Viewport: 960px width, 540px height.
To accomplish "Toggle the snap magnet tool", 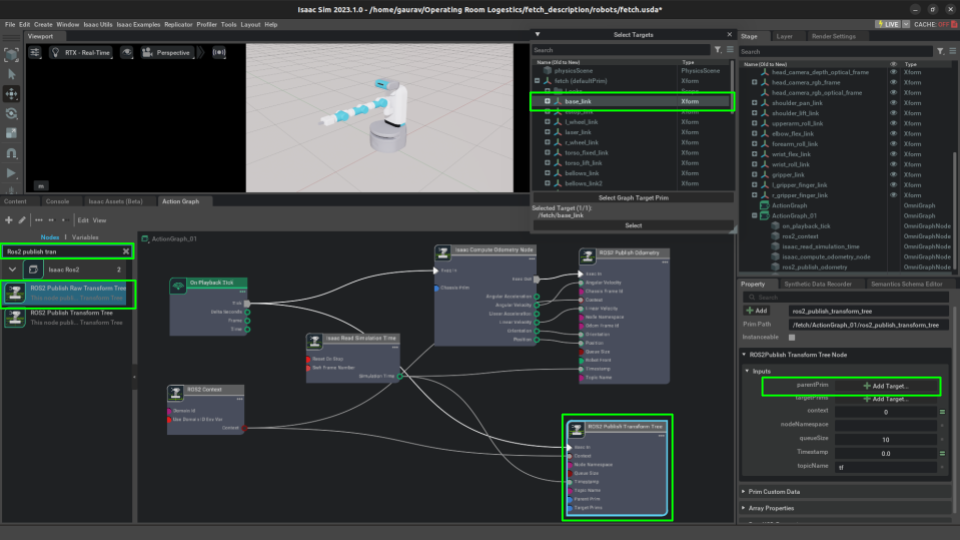I will point(12,153).
